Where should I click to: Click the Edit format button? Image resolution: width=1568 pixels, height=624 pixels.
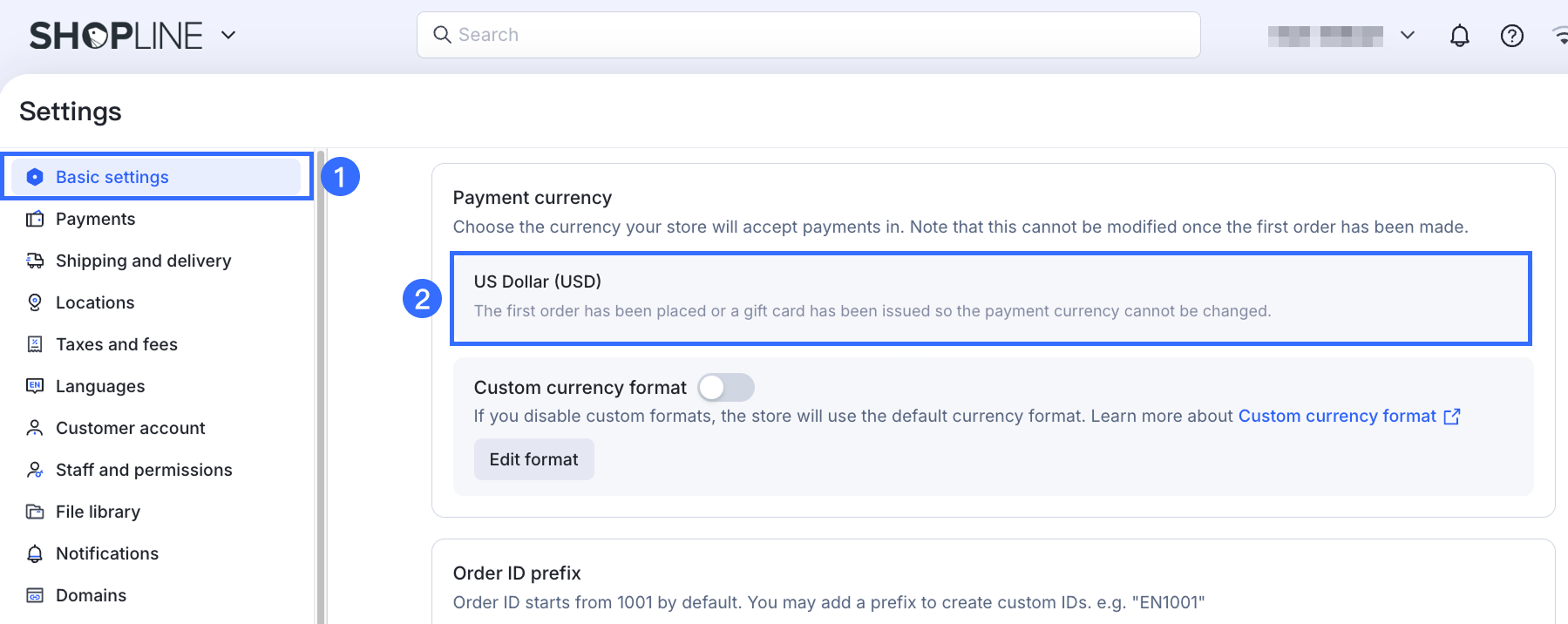coord(533,459)
